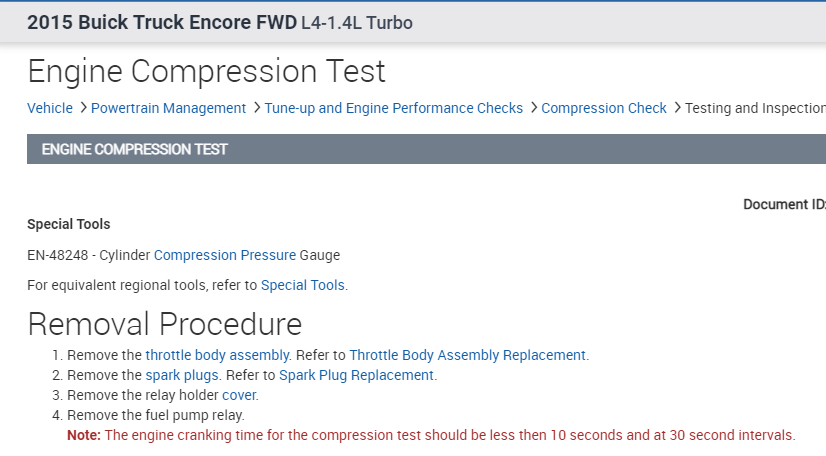Click the chevron before Compression Check breadcrumb
The image size is (826, 456).
tap(533, 108)
